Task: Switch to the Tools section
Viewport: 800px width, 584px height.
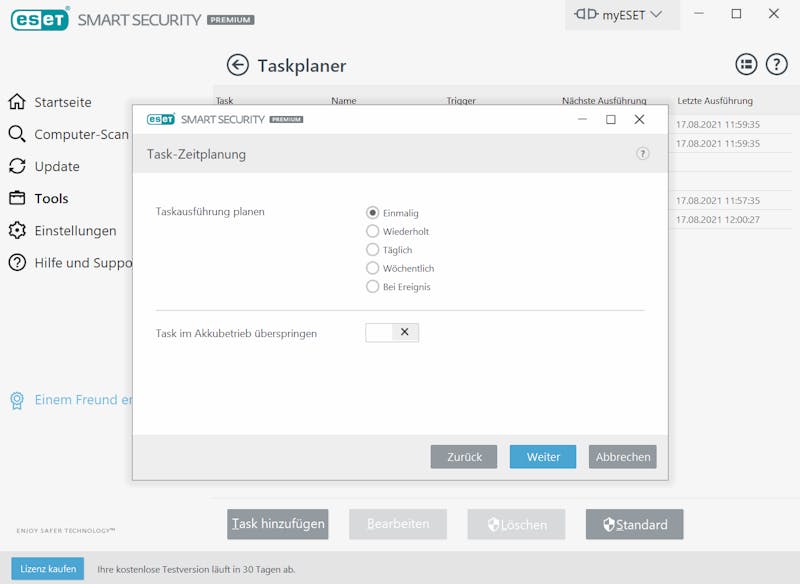Action: [x=52, y=198]
